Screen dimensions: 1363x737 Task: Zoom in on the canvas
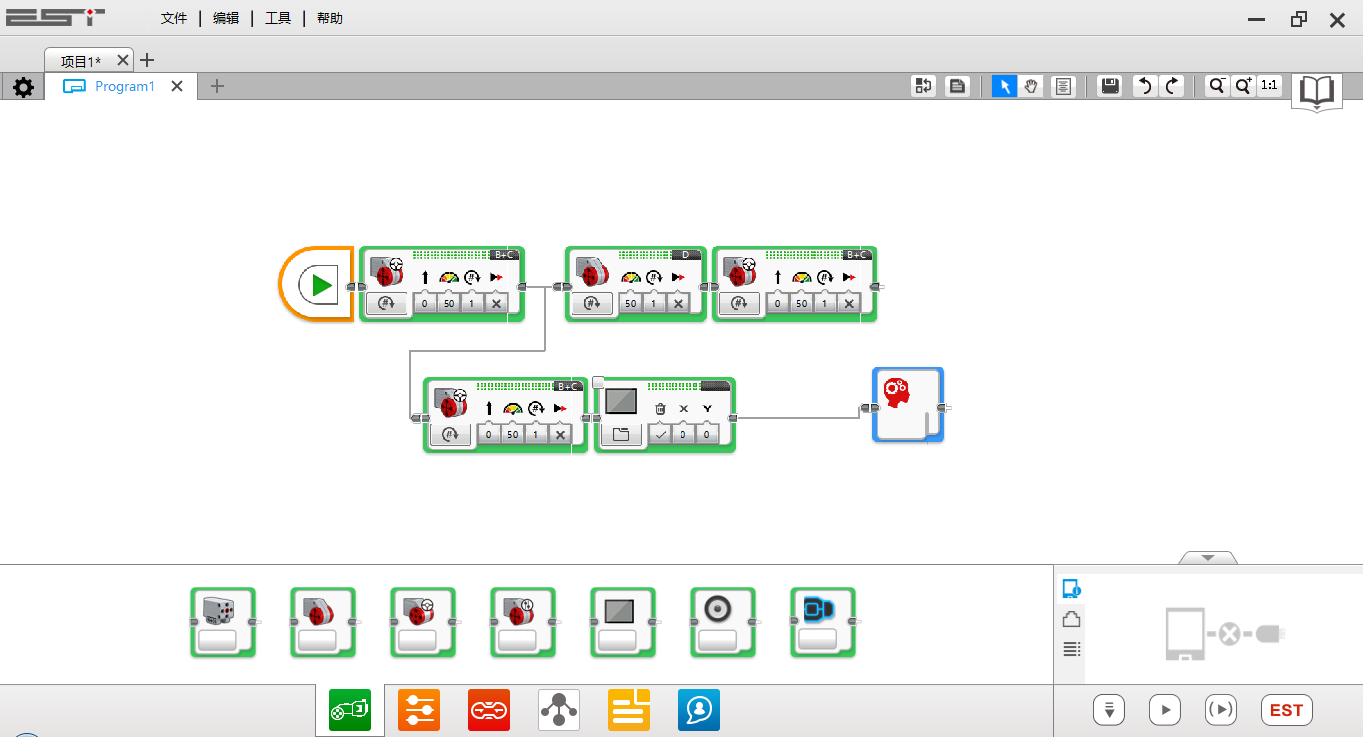pyautogui.click(x=1243, y=86)
